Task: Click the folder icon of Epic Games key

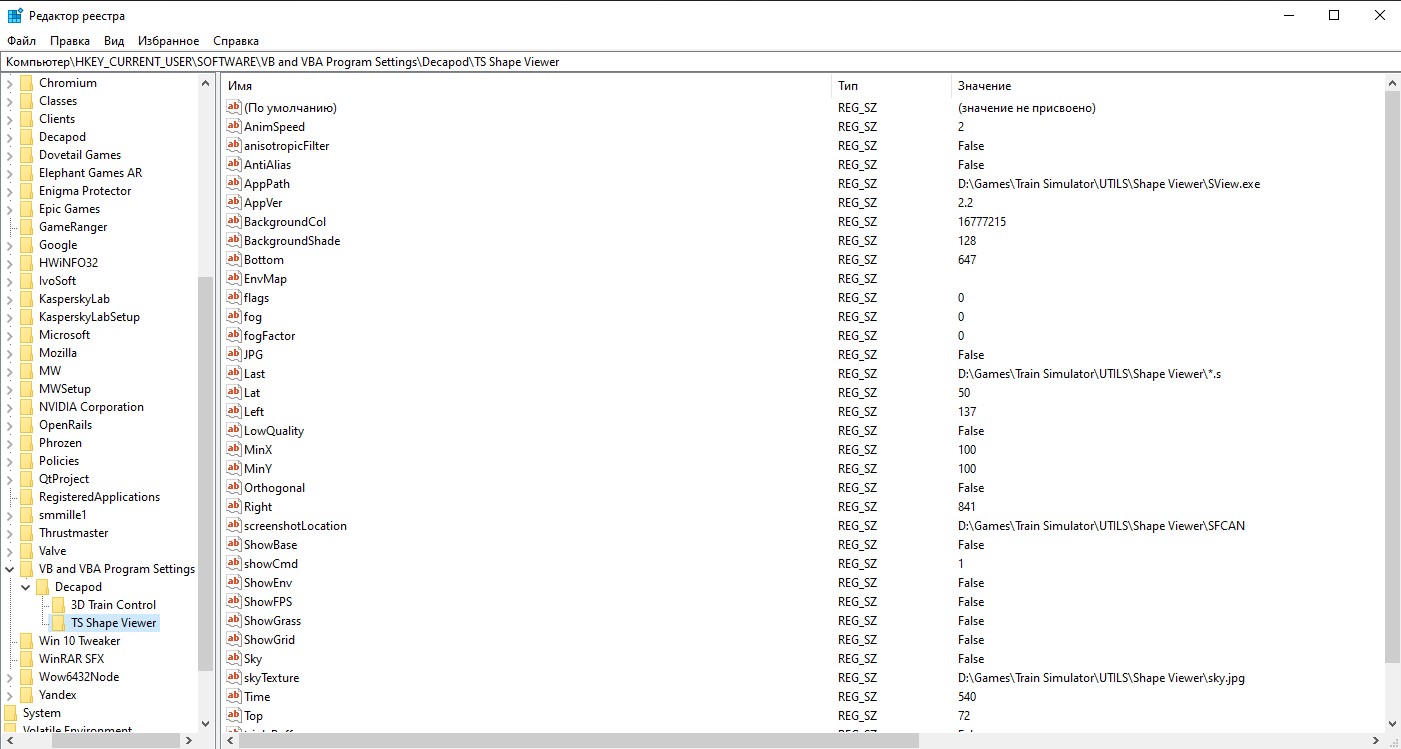Action: (x=26, y=209)
